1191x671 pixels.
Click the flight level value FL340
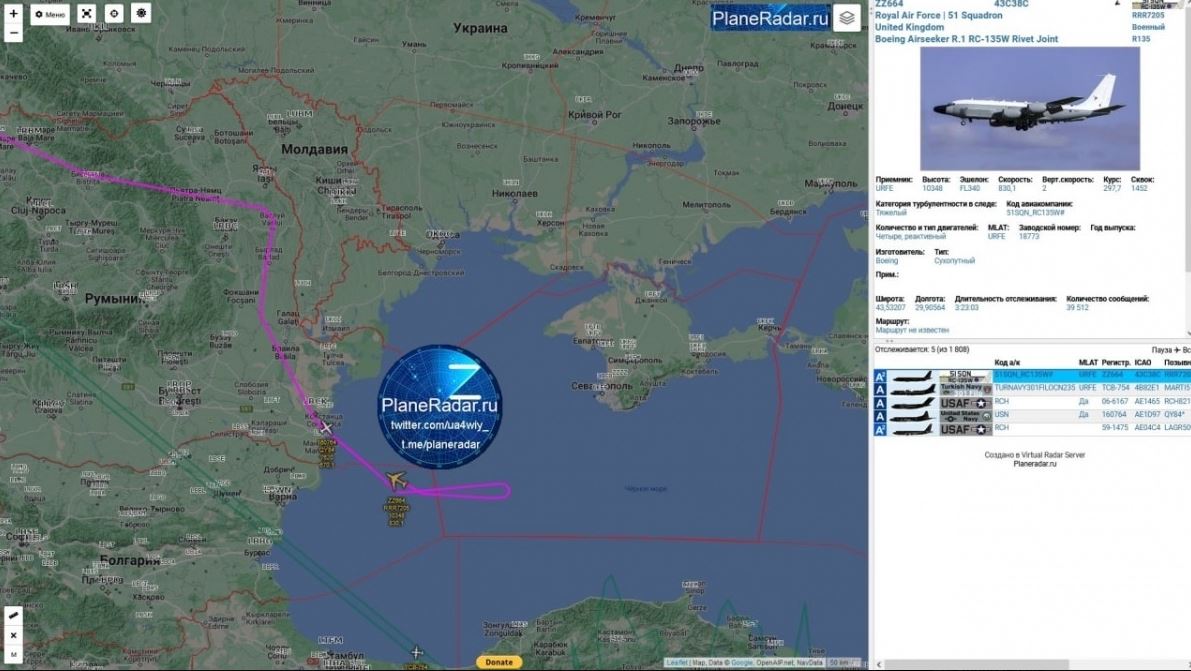click(x=969, y=188)
